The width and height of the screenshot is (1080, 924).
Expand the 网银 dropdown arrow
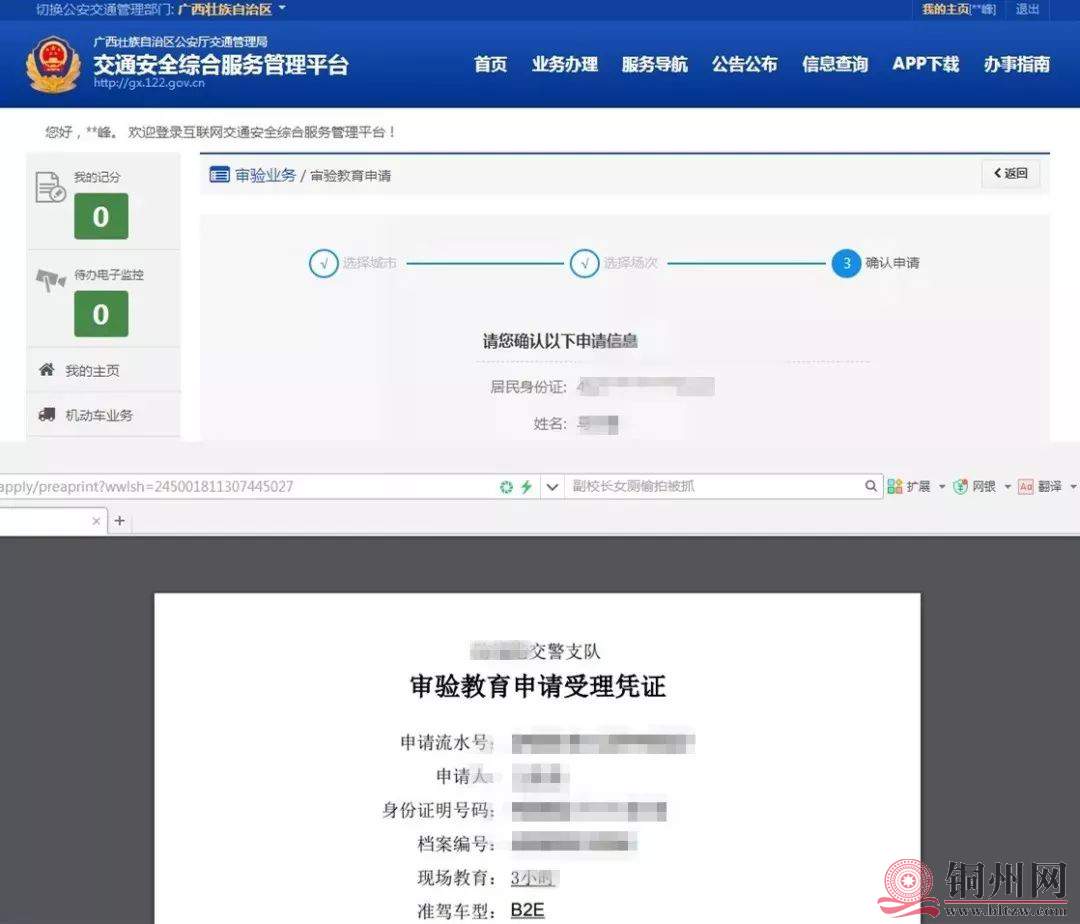[1007, 487]
